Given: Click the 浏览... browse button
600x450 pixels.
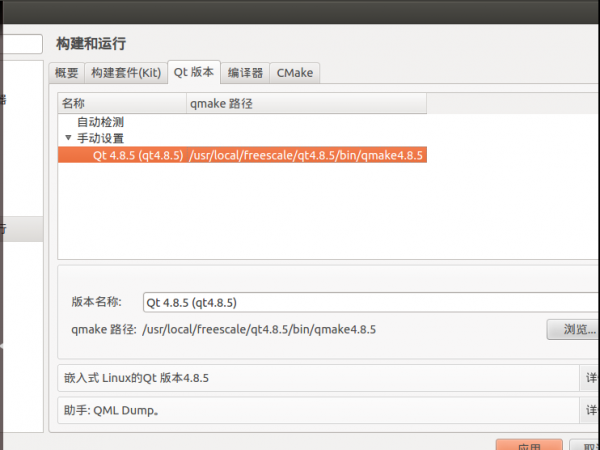Looking at the screenshot, I should pos(574,329).
